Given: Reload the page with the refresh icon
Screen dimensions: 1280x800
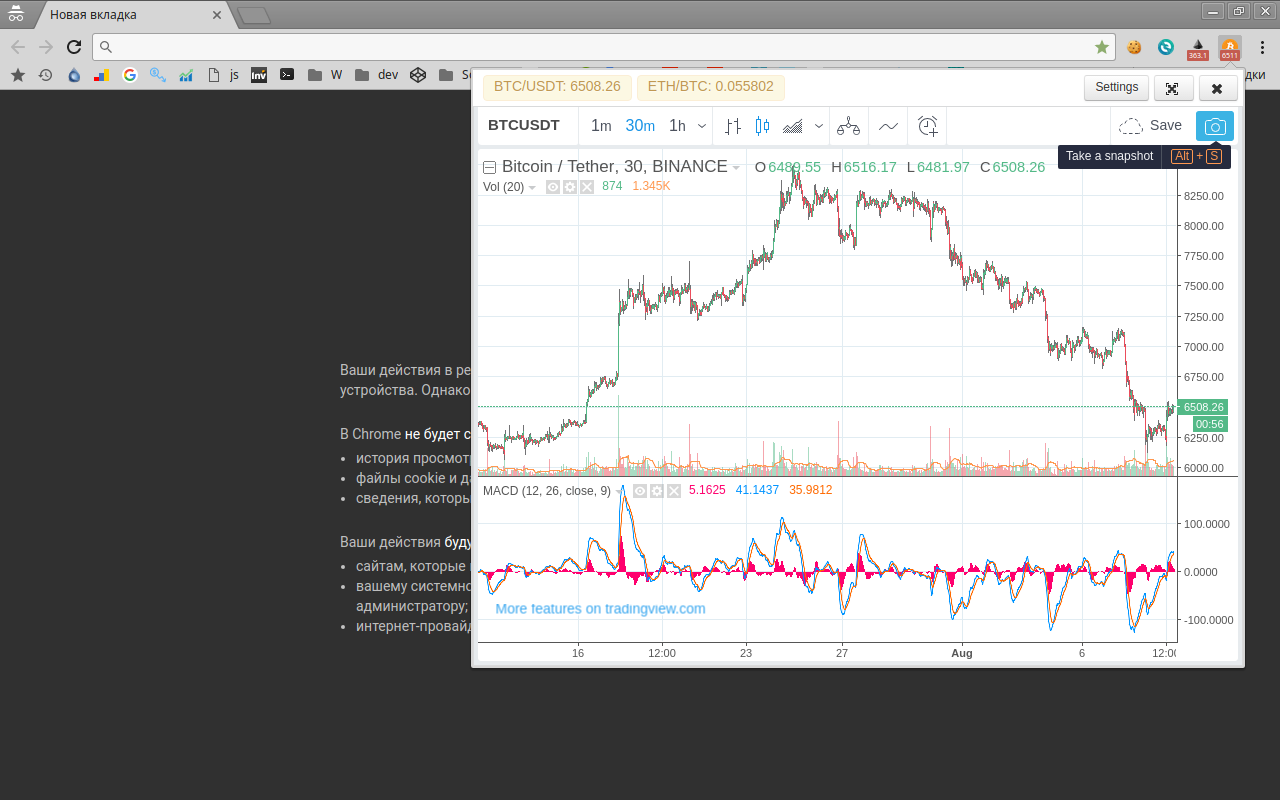Looking at the screenshot, I should pyautogui.click(x=74, y=47).
